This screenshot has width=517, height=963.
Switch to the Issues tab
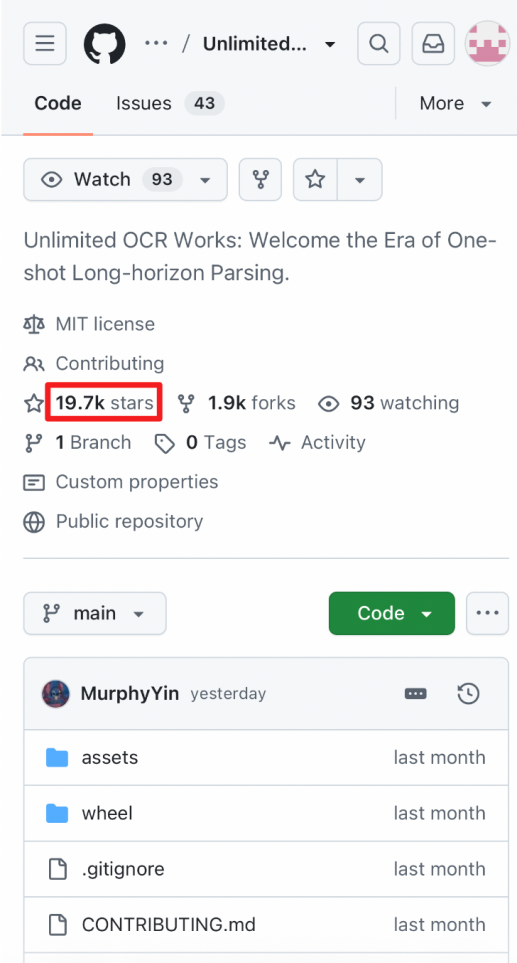pyautogui.click(x=170, y=103)
